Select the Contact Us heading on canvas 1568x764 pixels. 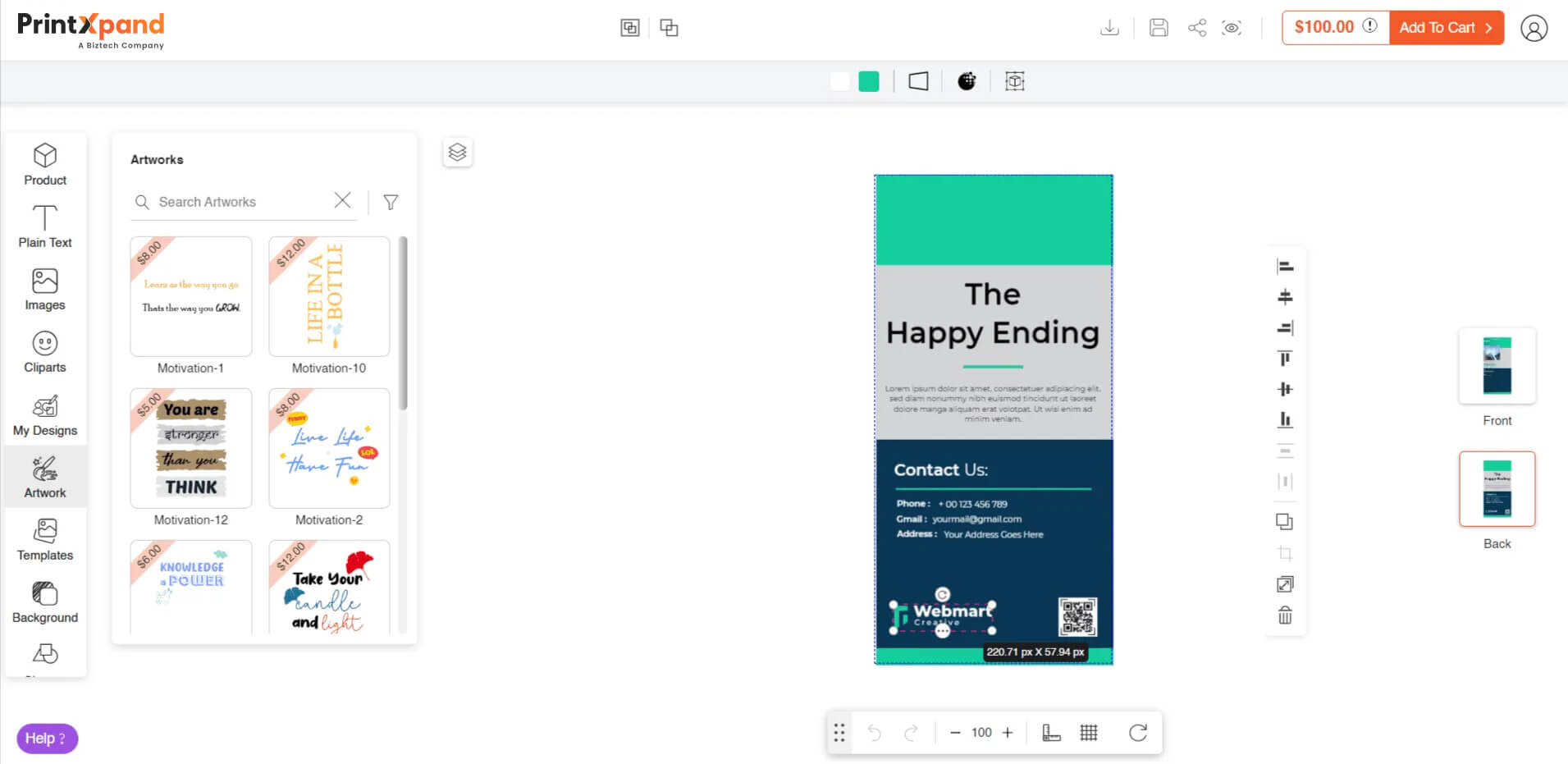coord(941,470)
